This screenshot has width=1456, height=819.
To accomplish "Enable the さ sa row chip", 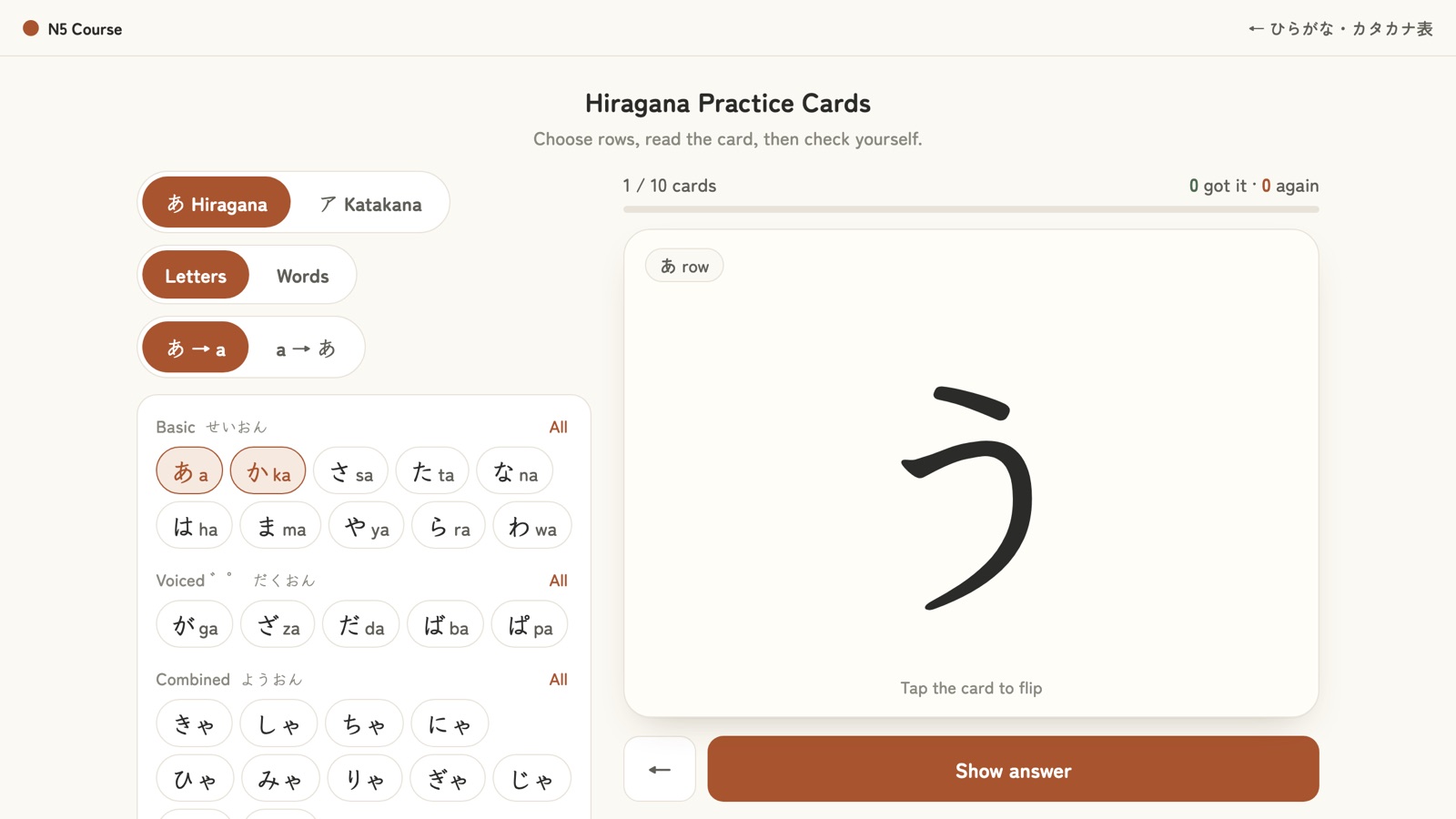I will (350, 471).
